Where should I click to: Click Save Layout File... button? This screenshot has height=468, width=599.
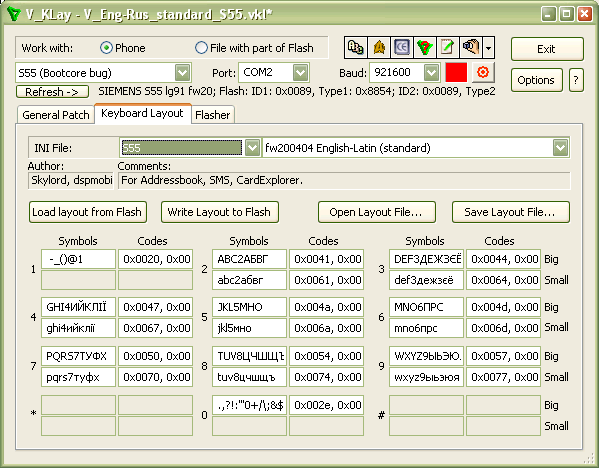point(510,212)
